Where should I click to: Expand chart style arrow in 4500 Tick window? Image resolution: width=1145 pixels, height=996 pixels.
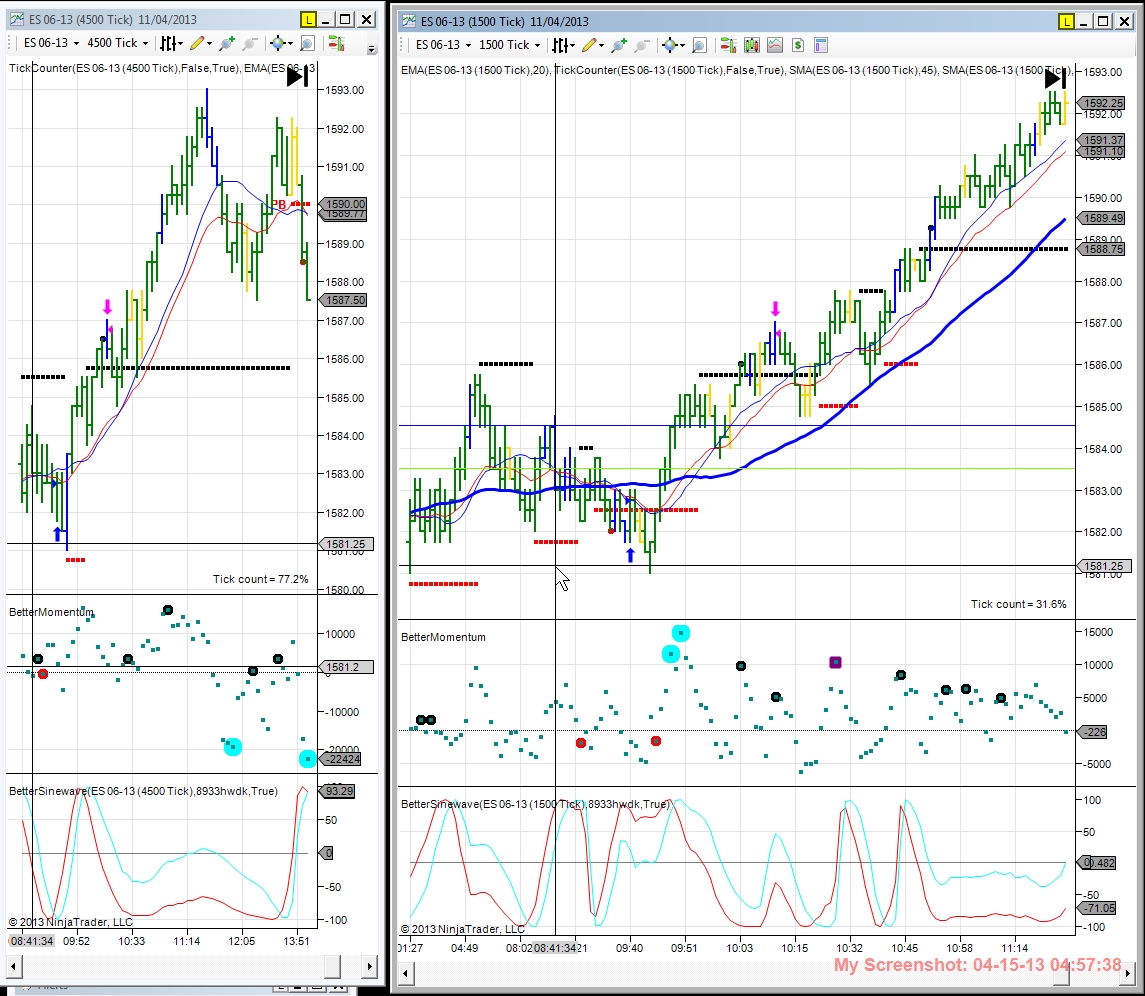click(180, 44)
